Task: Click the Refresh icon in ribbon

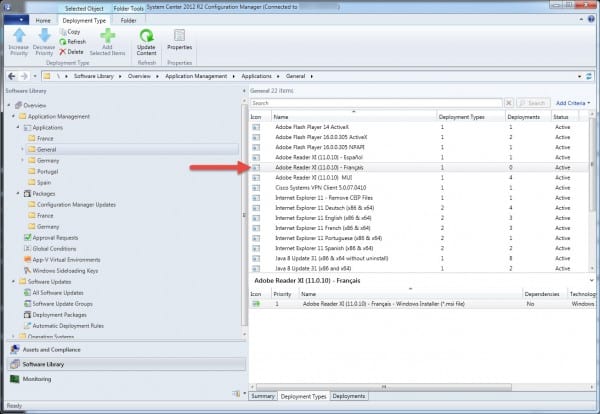Action: (63, 42)
